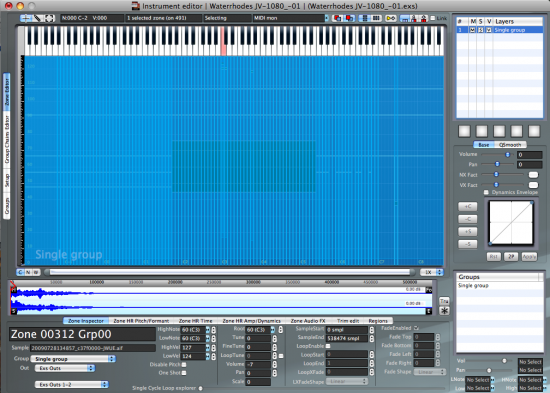
Task: Click the red figure toolbar icon
Action: (x=414, y=18)
